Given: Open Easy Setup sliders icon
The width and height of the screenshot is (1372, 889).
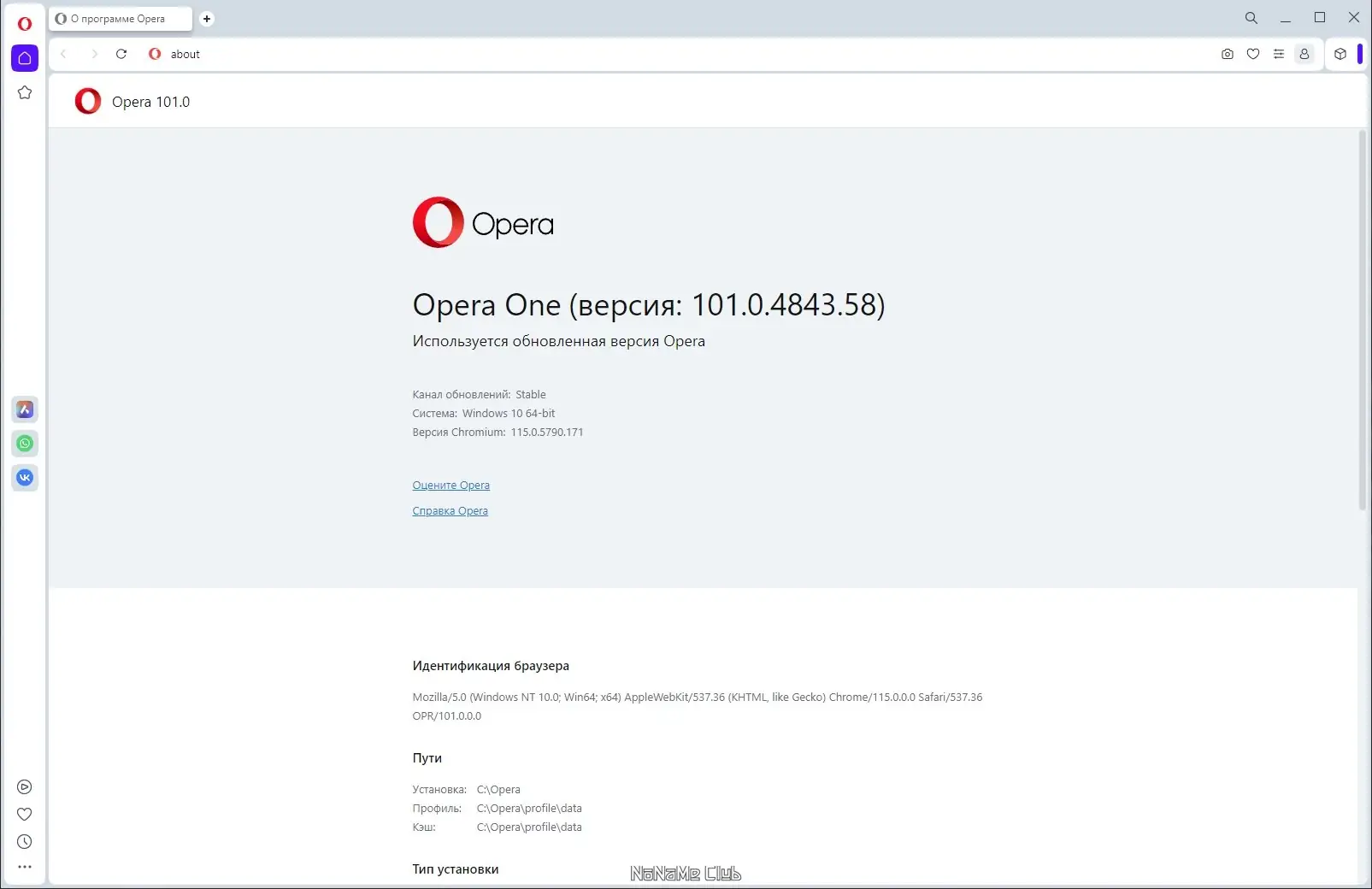Looking at the screenshot, I should [x=1279, y=54].
